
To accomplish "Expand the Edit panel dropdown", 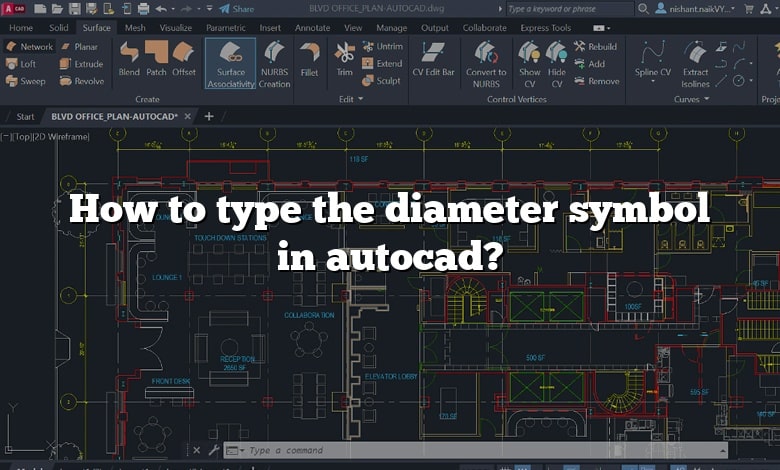I will coord(360,99).
